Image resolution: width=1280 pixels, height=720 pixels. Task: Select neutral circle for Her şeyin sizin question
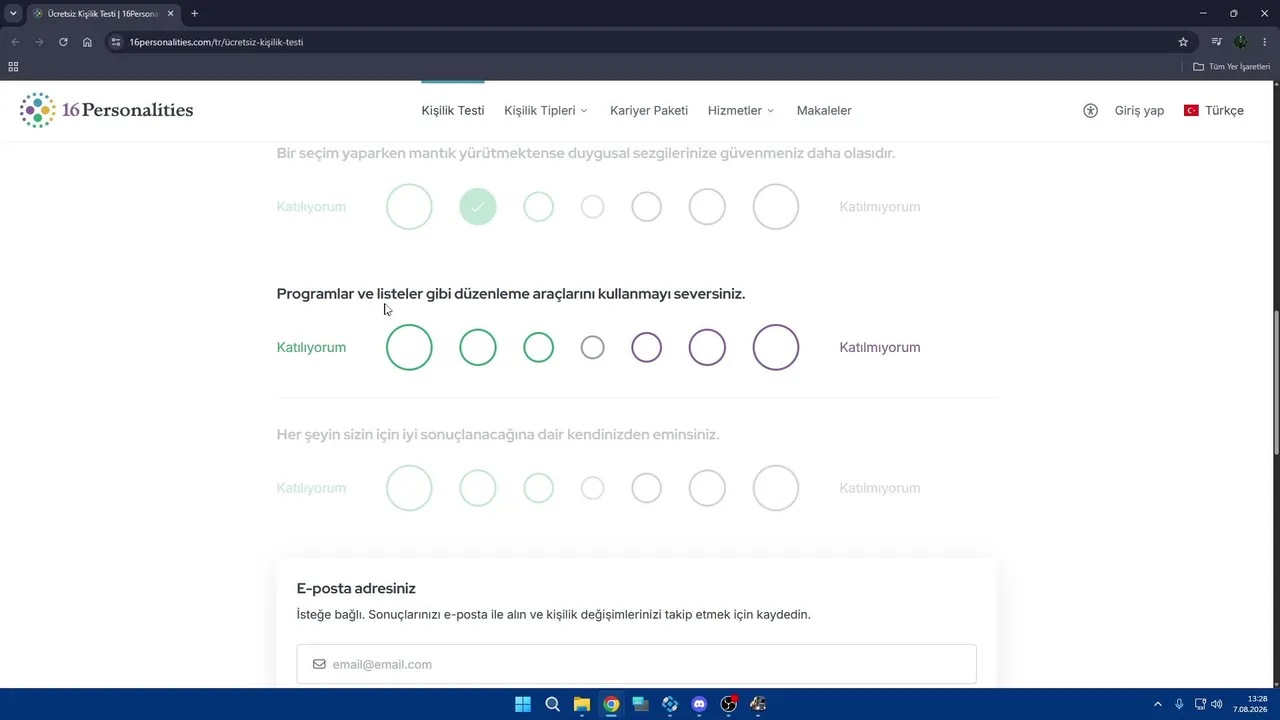[593, 488]
